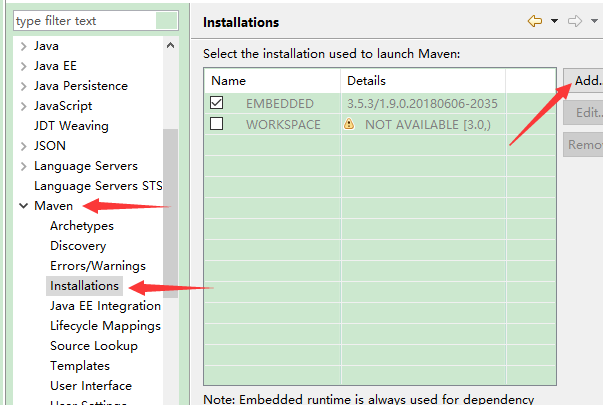Open Java EE Integration page
This screenshot has width=603, height=405.
(105, 306)
